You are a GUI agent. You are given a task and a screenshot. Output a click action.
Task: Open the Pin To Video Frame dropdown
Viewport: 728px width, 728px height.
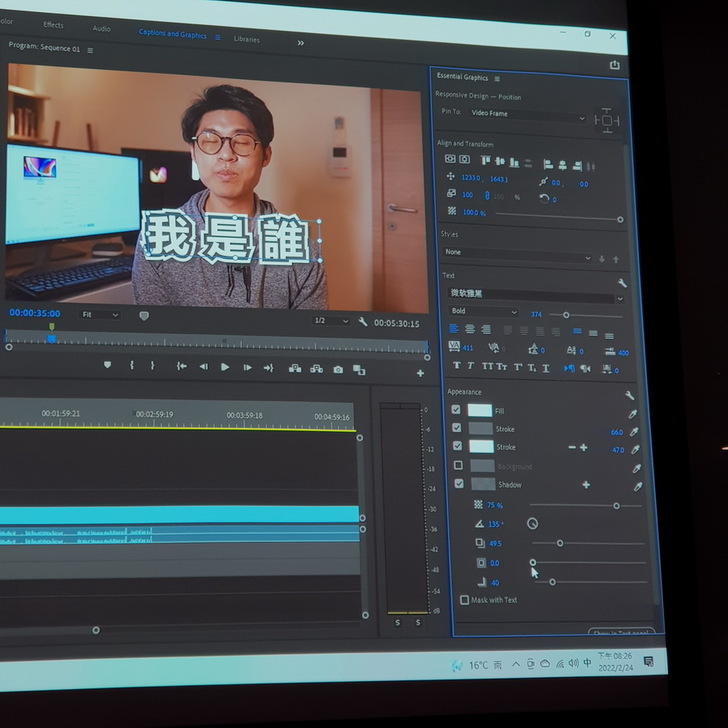(527, 115)
